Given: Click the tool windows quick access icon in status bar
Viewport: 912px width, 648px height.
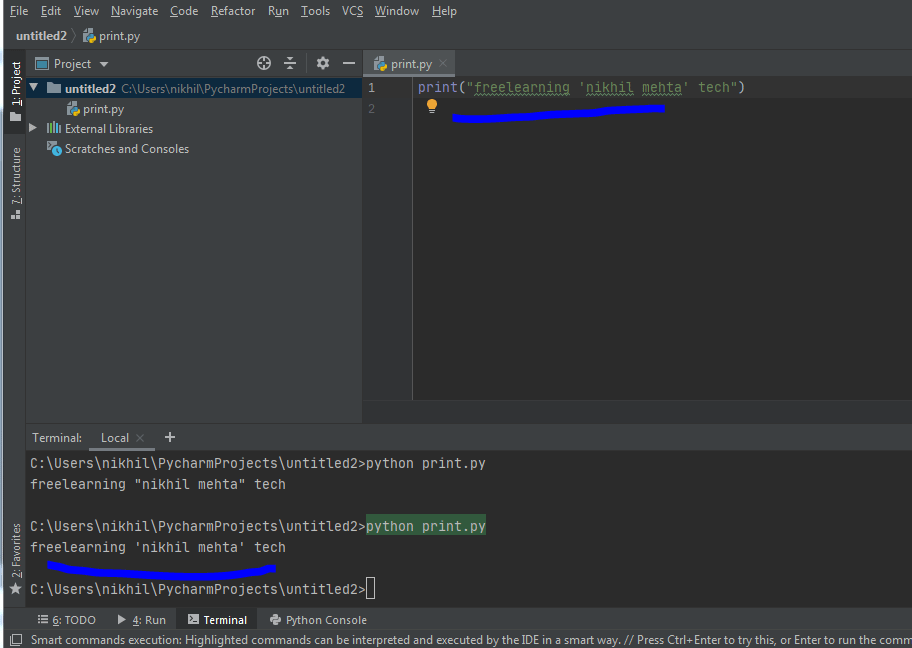Looking at the screenshot, I should (x=16, y=640).
